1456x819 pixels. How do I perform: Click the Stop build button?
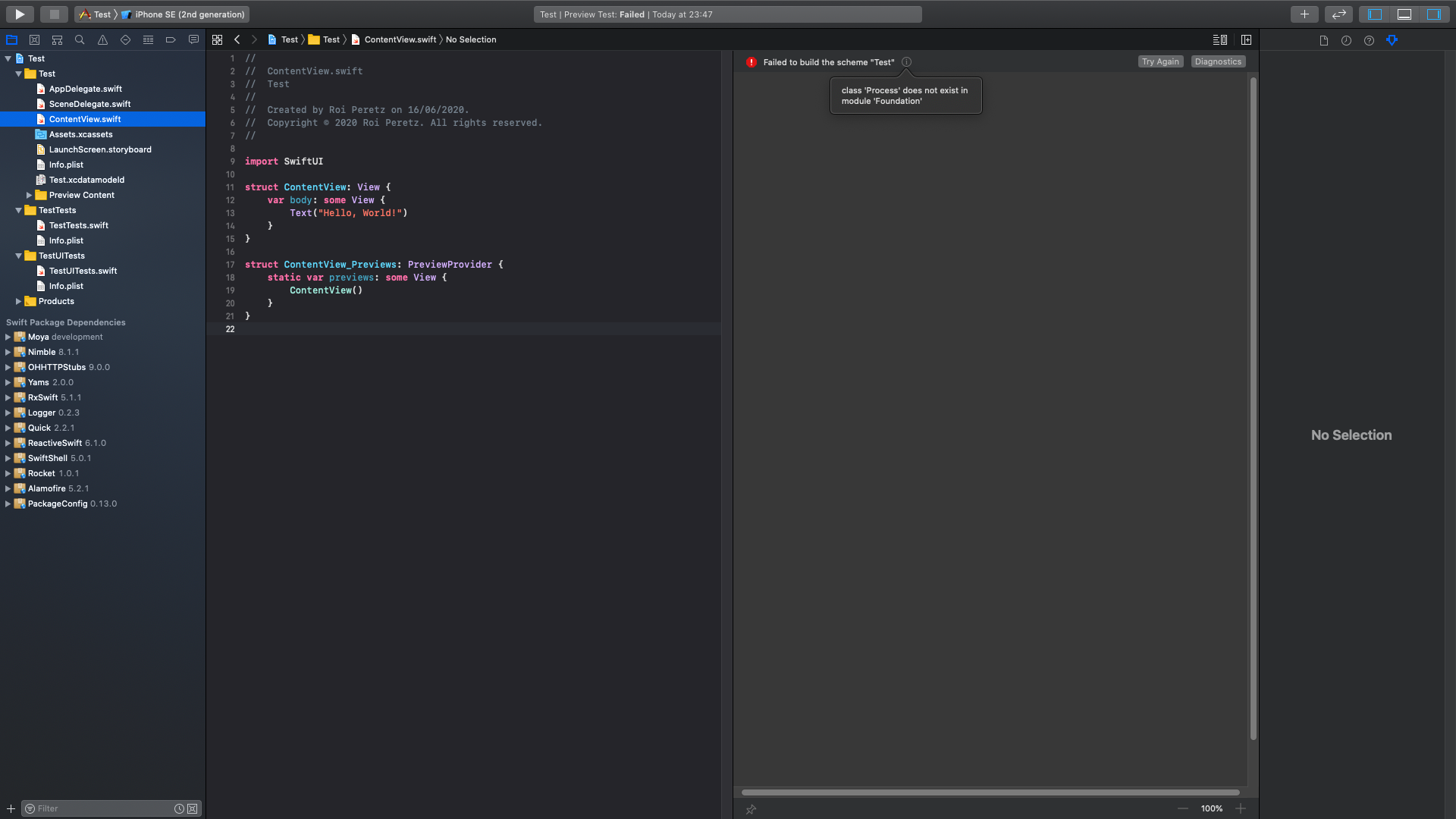point(54,14)
